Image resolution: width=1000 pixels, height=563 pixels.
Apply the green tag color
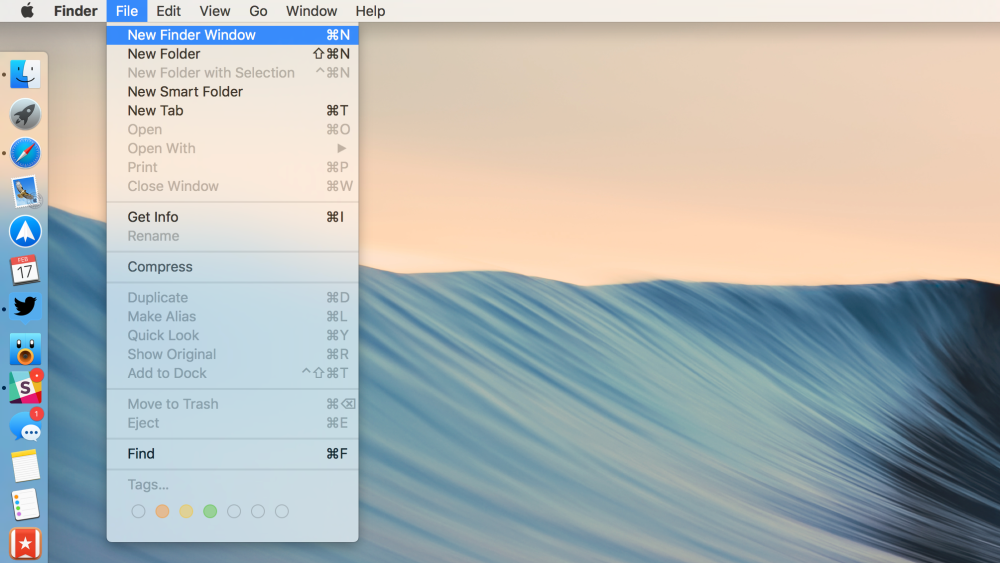click(210, 511)
